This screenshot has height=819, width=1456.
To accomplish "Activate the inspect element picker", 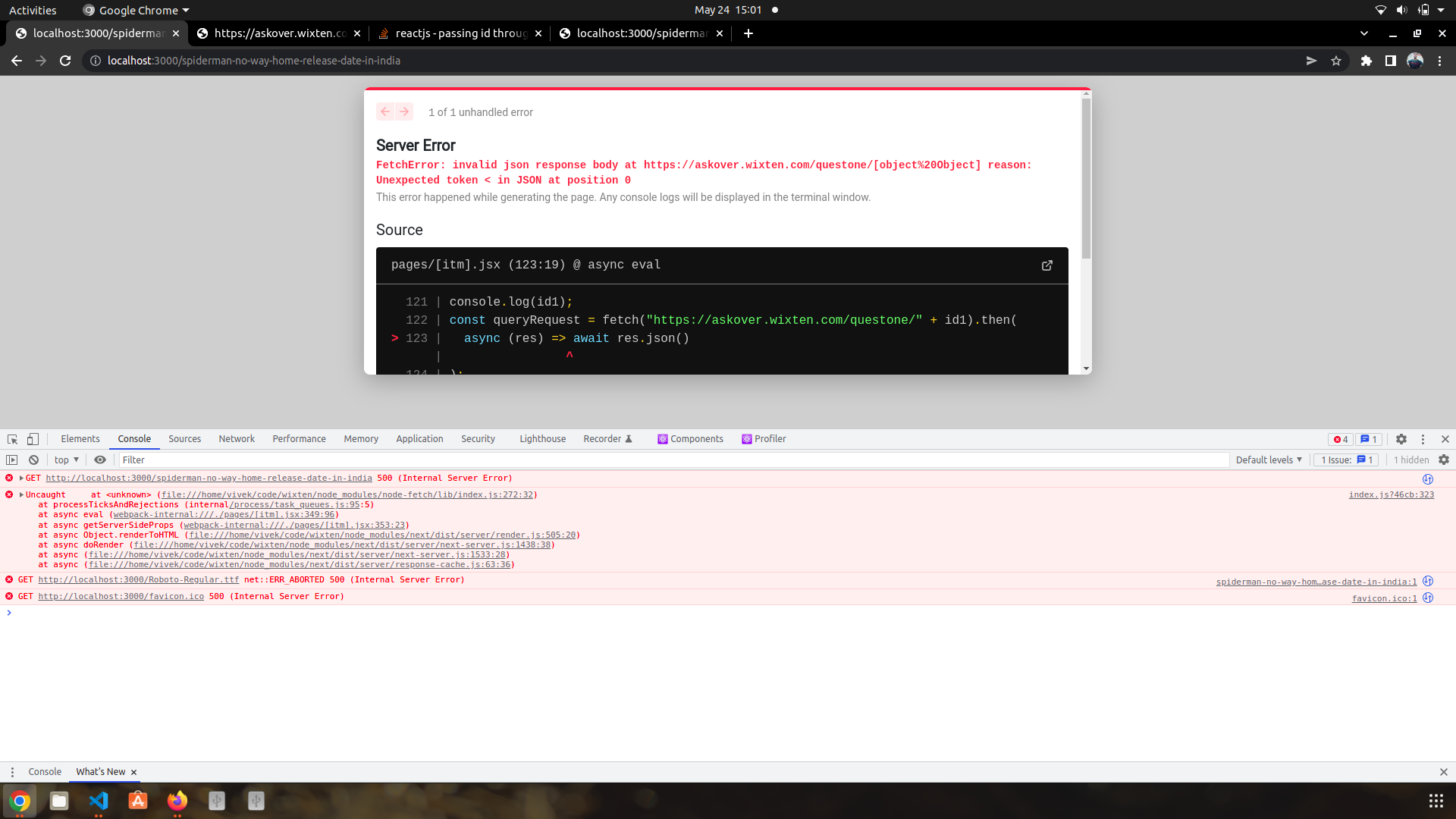I will pyautogui.click(x=12, y=439).
